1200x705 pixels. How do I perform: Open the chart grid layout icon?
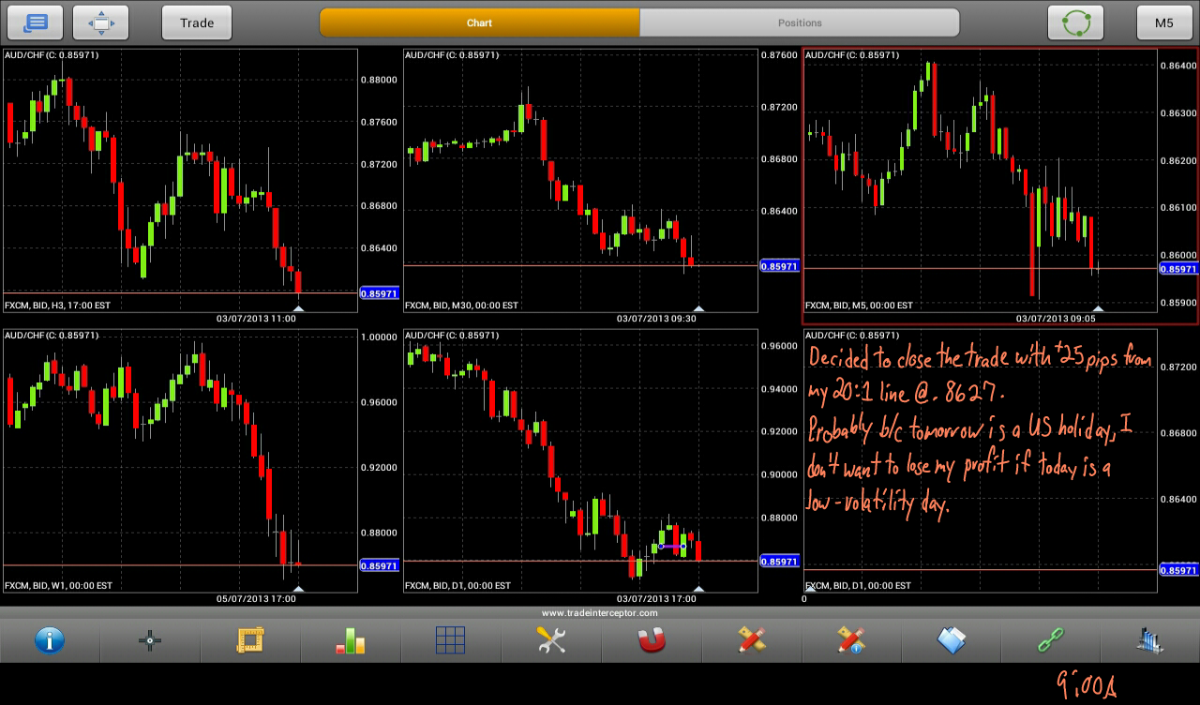pos(451,640)
